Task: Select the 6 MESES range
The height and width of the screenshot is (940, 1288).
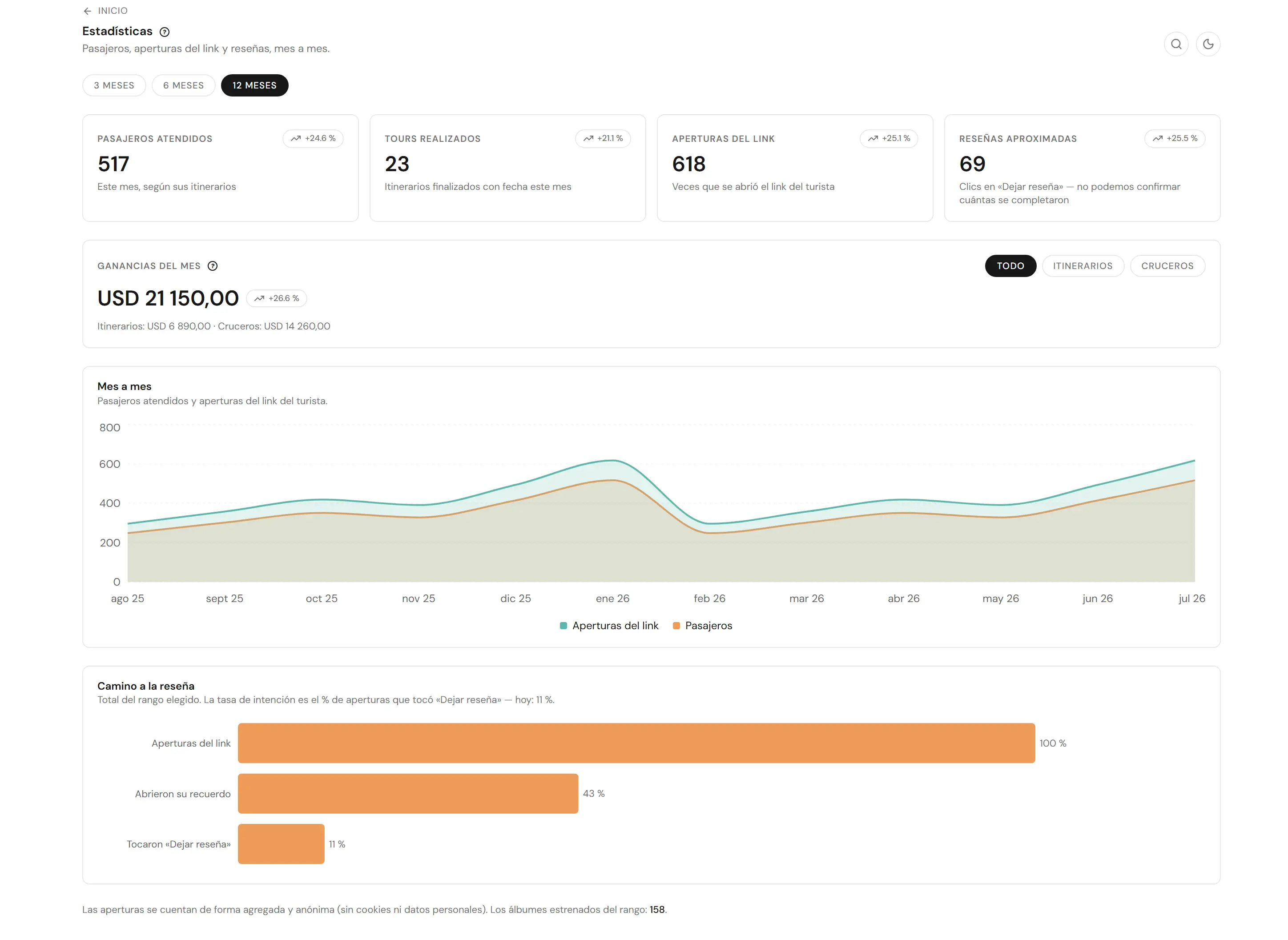Action: click(183, 85)
